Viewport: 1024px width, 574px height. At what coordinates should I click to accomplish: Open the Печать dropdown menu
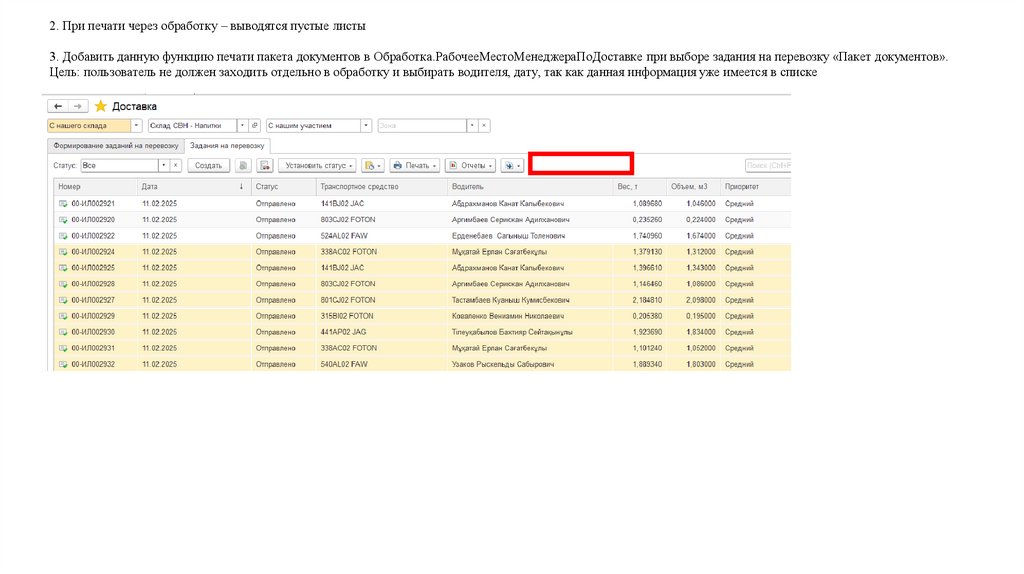415,166
